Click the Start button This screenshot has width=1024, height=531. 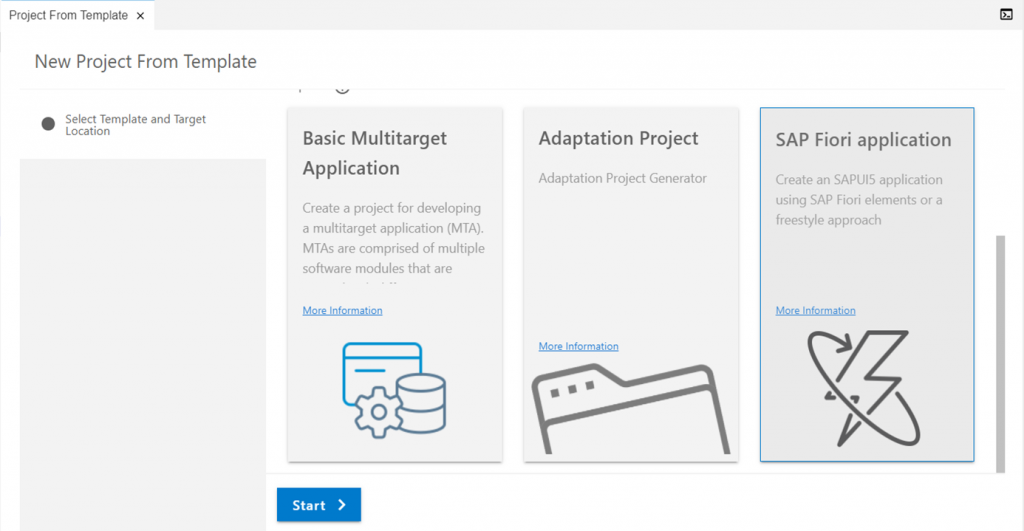click(319, 504)
